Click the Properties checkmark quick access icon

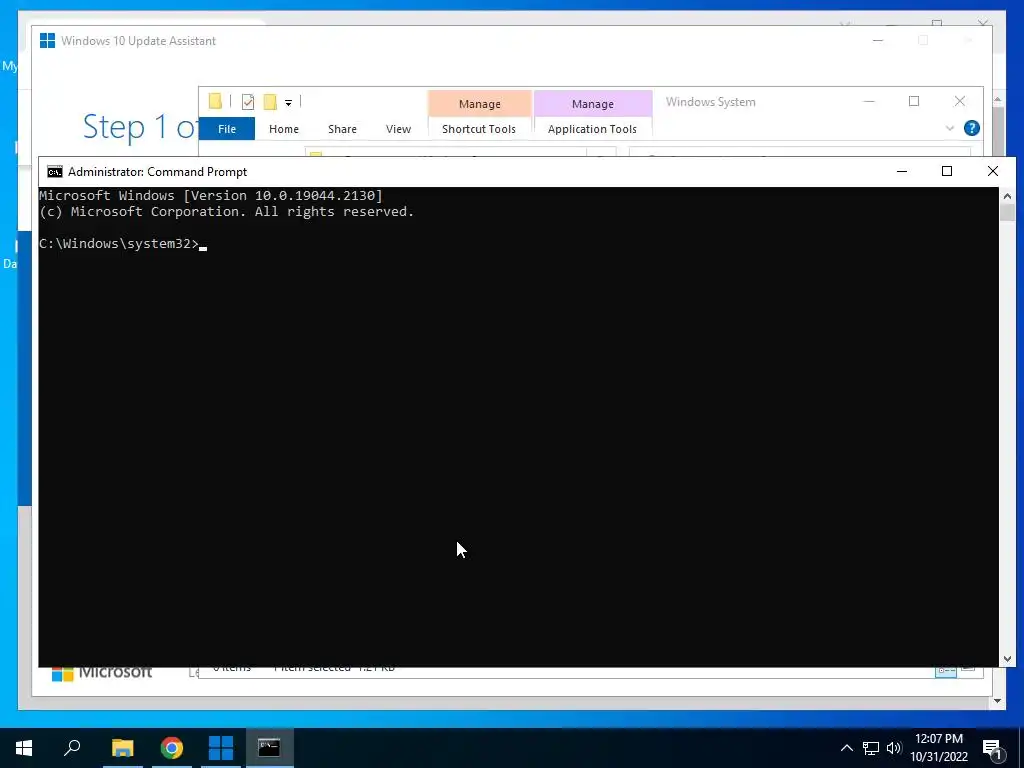coord(248,101)
